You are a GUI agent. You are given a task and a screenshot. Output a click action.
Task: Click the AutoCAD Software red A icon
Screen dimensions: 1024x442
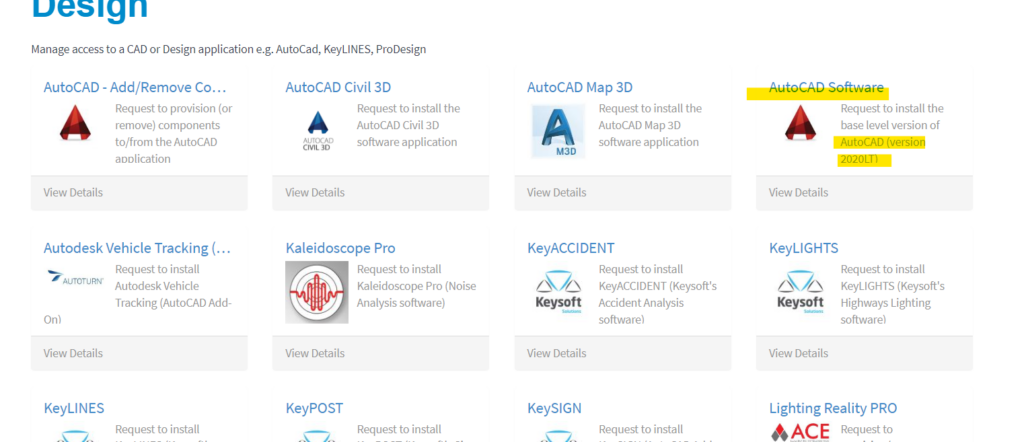(801, 126)
